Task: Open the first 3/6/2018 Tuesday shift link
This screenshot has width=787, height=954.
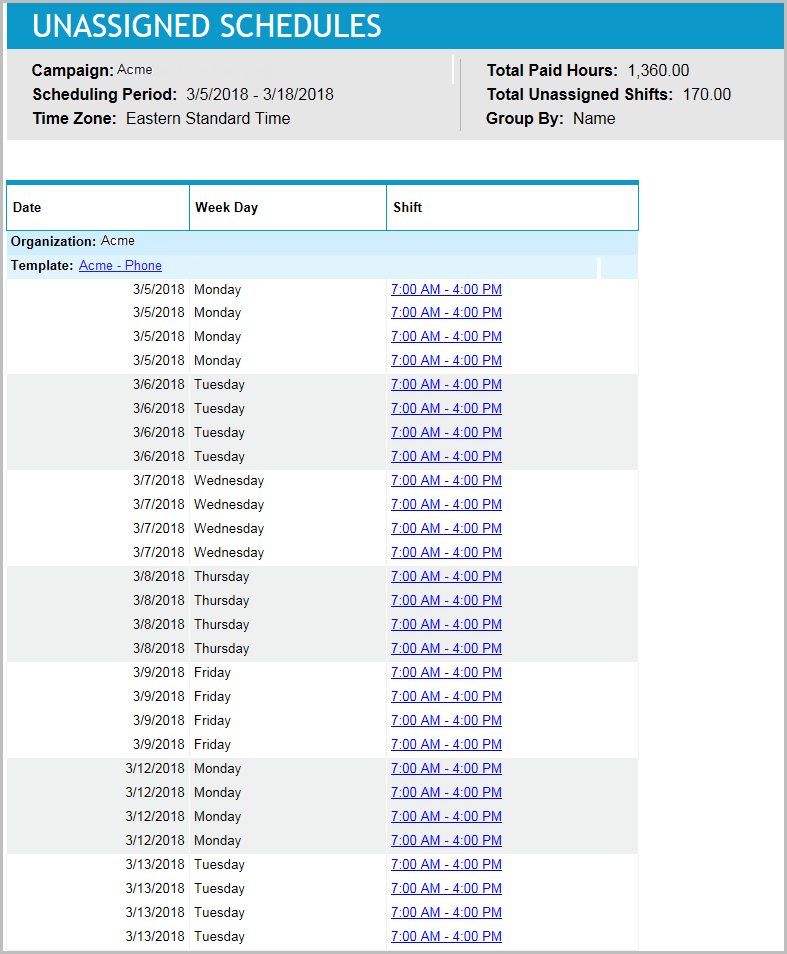Action: click(446, 385)
